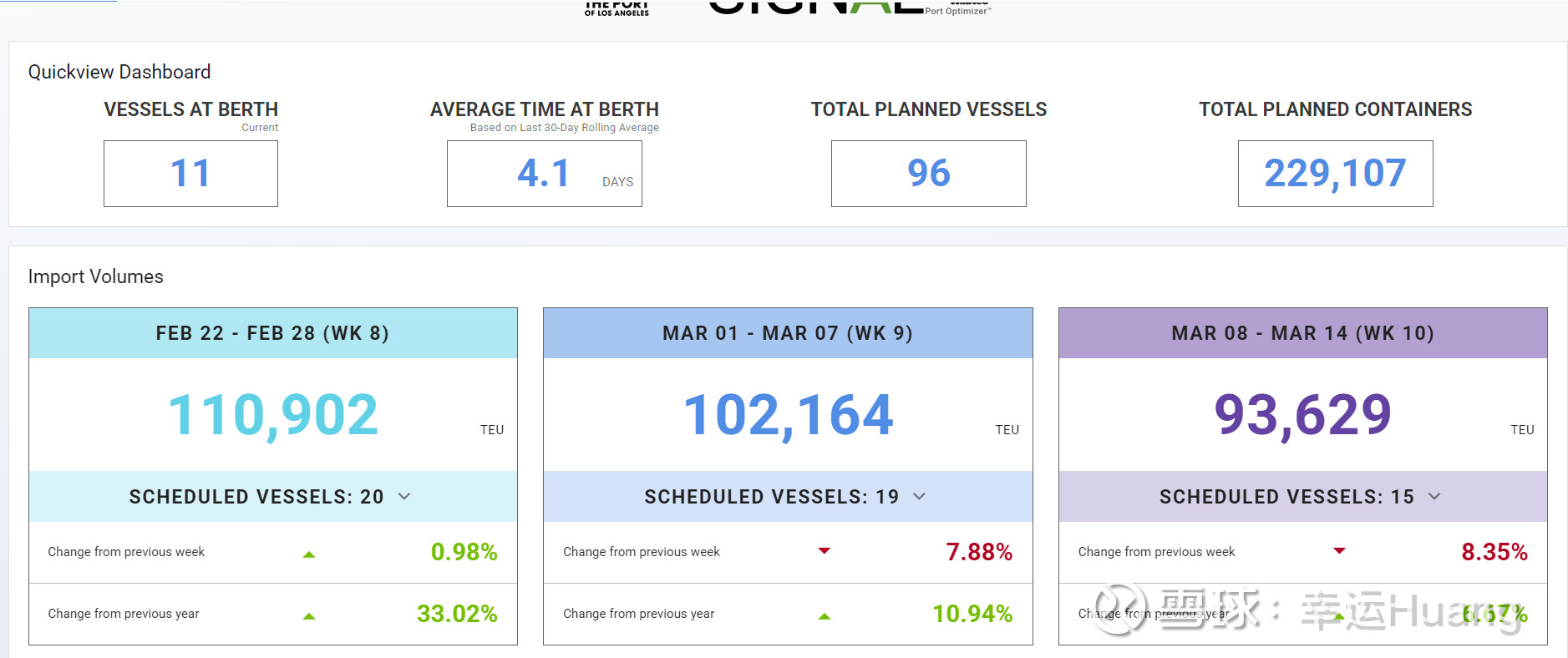Open the Total Planned Containers 229,107 box

[x=1335, y=174]
